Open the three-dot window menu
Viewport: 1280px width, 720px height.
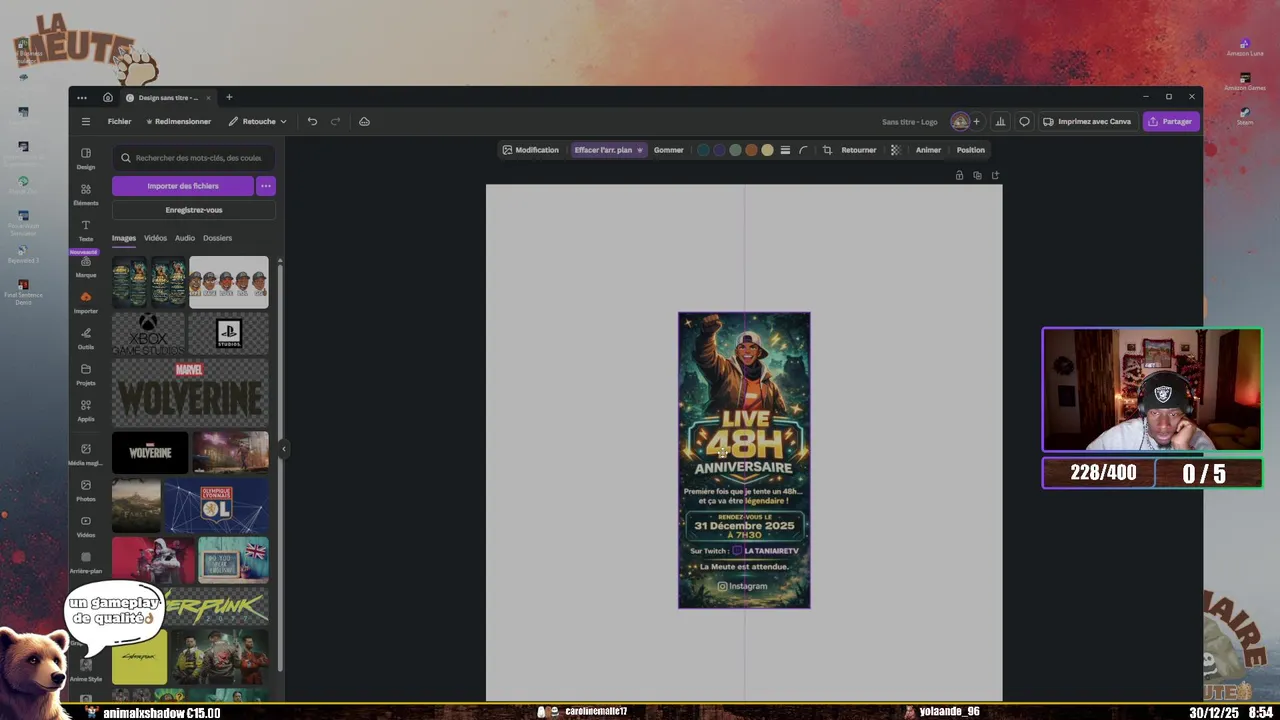pyautogui.click(x=82, y=97)
